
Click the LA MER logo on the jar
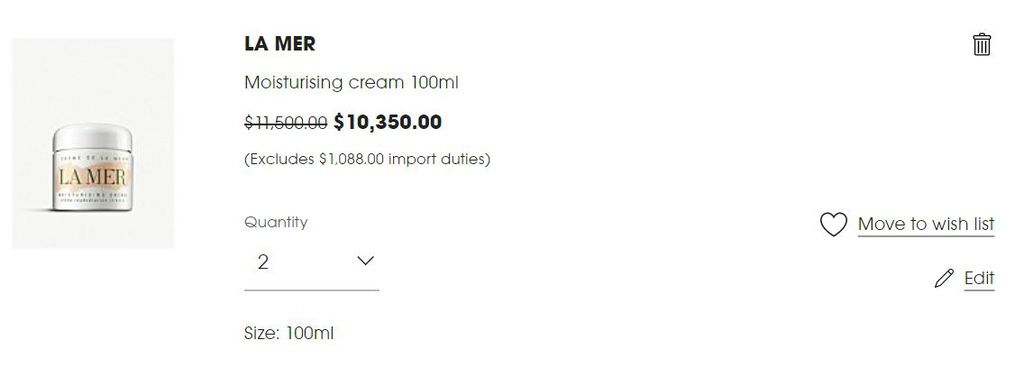click(x=92, y=177)
